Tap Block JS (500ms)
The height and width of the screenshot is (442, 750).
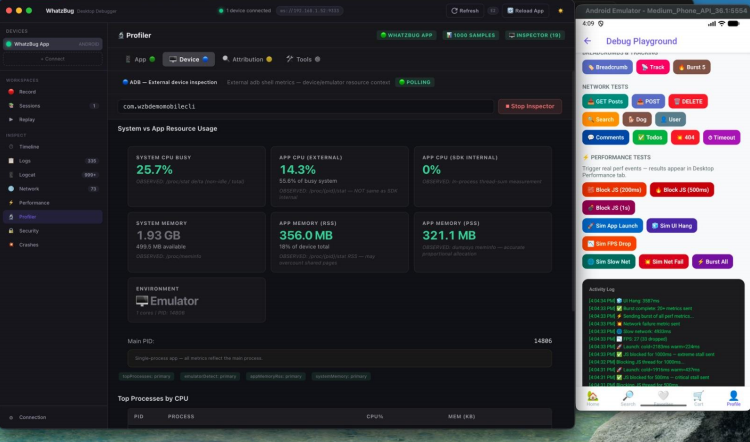(682, 190)
